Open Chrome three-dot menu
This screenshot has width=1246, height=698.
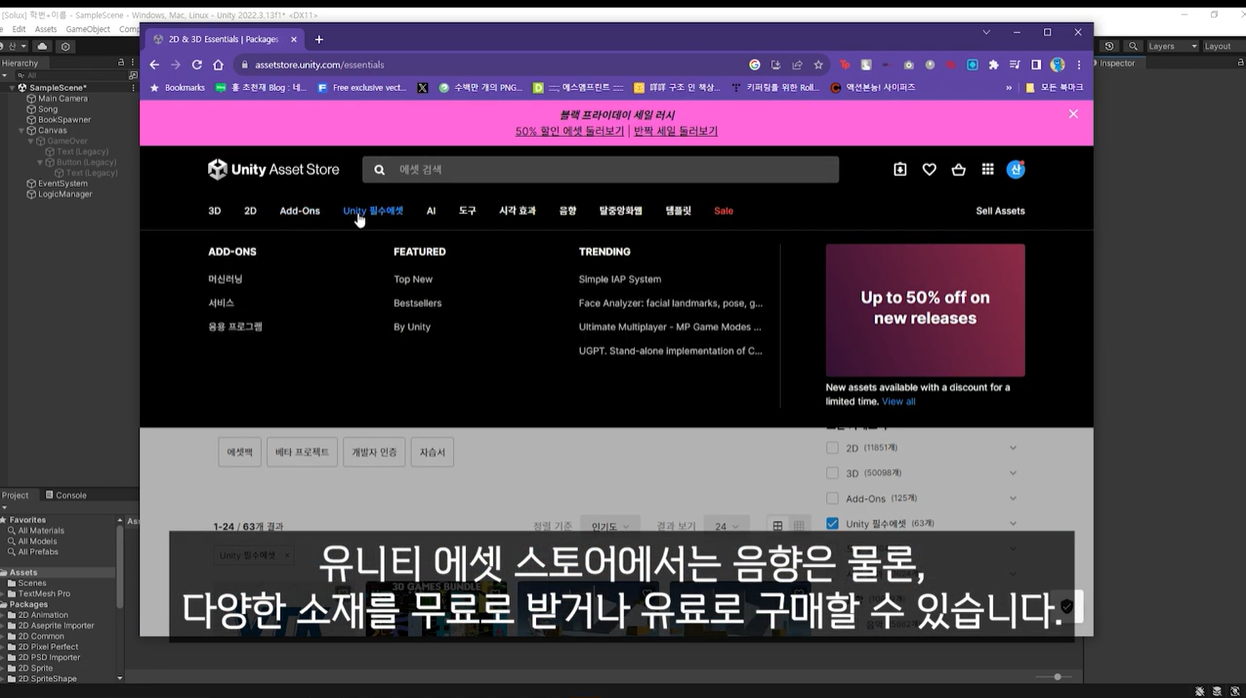[1078, 65]
